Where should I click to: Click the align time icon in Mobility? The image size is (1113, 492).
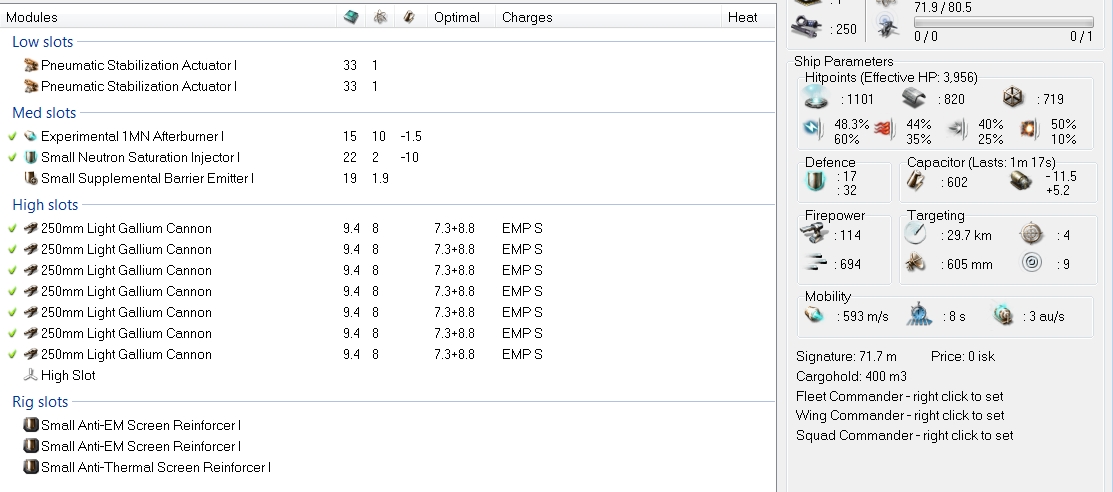[x=920, y=316]
